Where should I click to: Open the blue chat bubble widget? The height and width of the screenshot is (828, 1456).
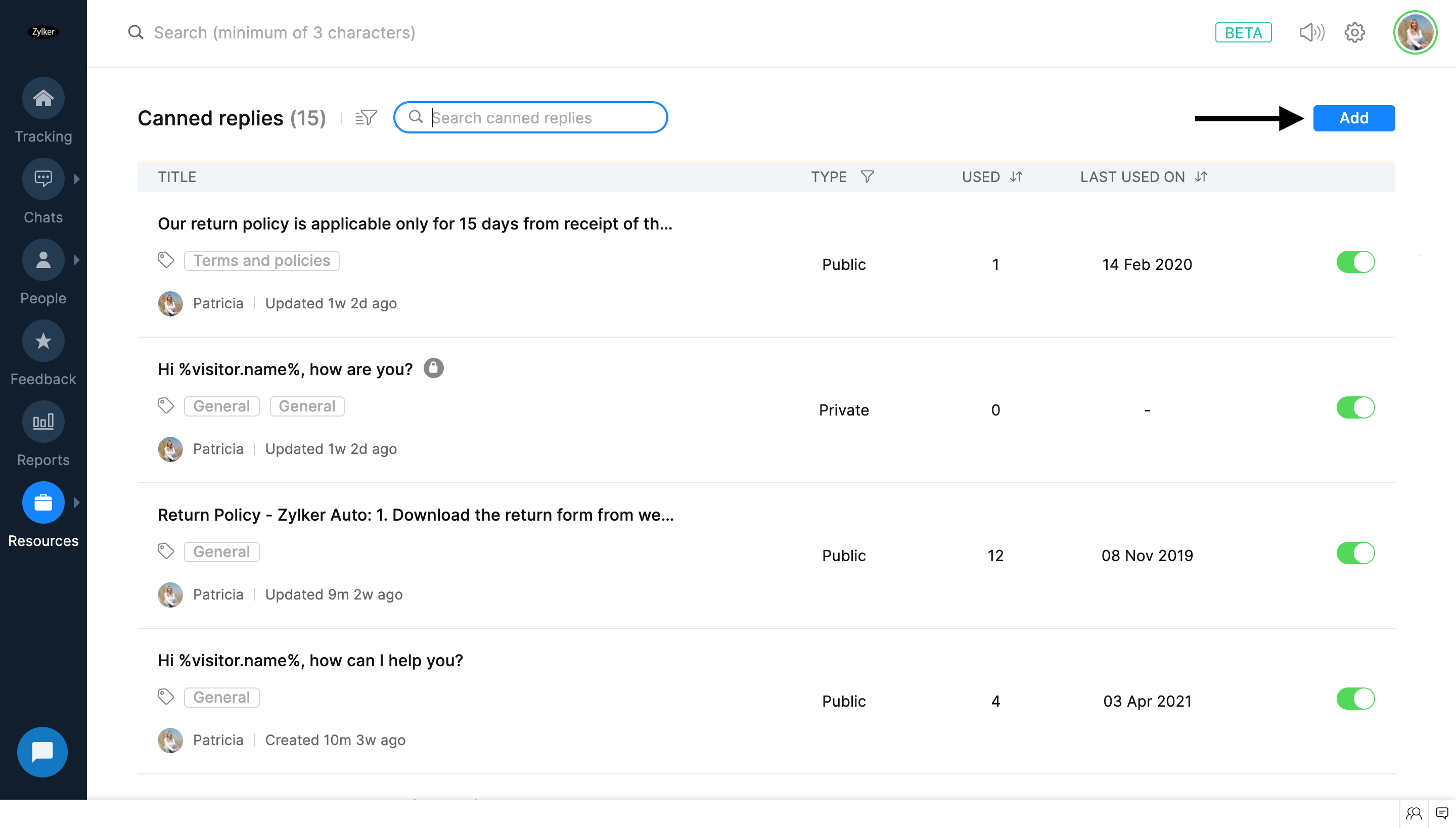42,752
